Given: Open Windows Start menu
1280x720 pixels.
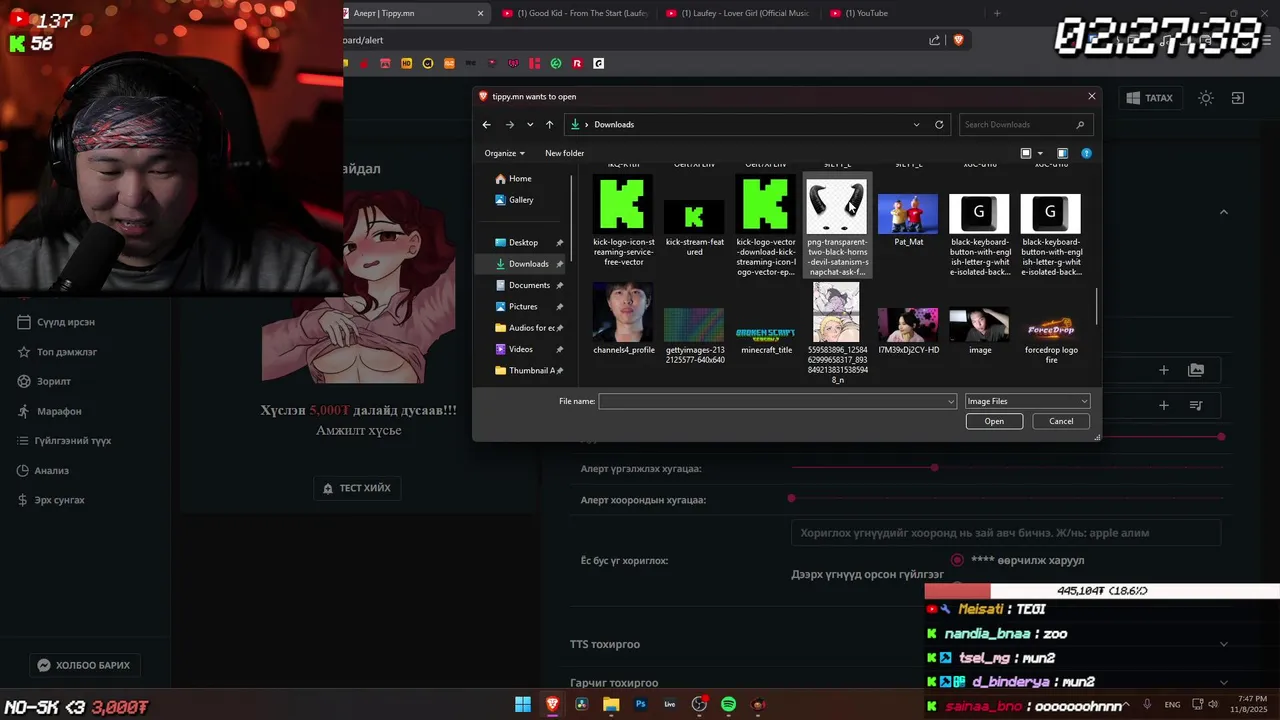Looking at the screenshot, I should [x=523, y=704].
